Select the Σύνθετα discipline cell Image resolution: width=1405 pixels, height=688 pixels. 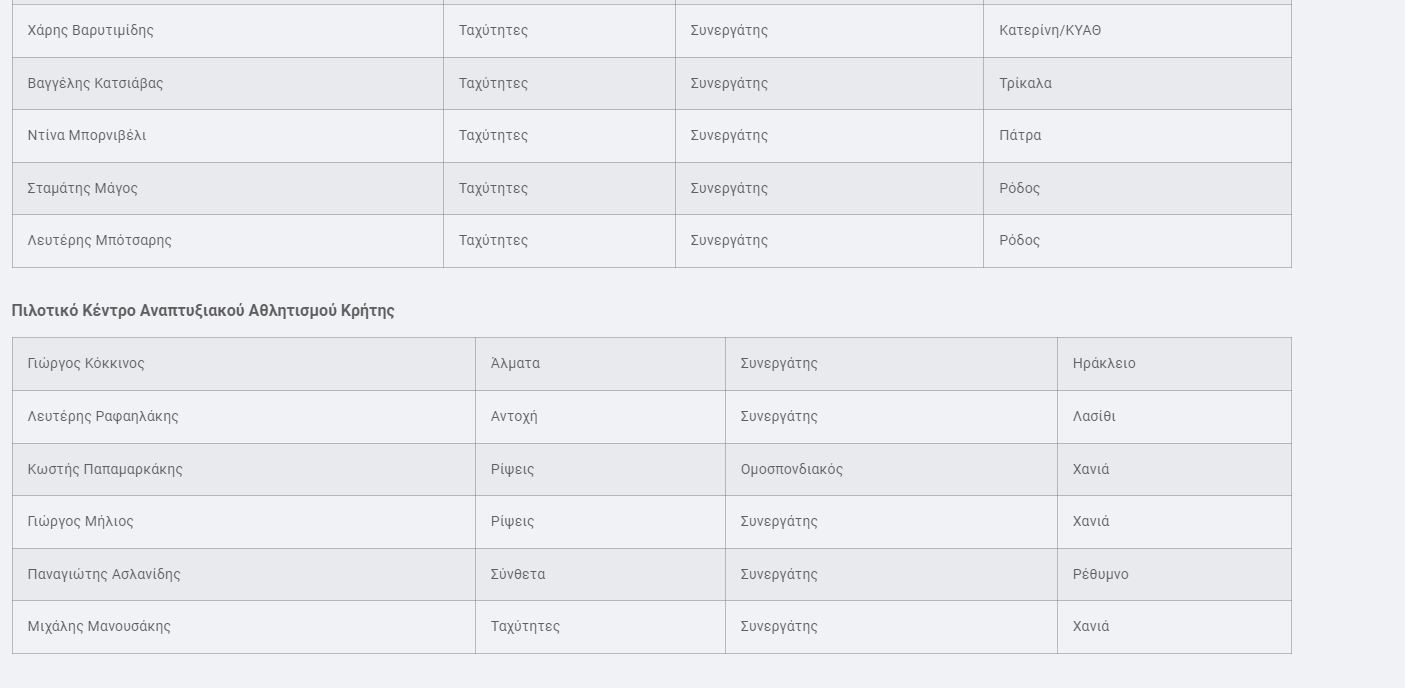click(518, 575)
